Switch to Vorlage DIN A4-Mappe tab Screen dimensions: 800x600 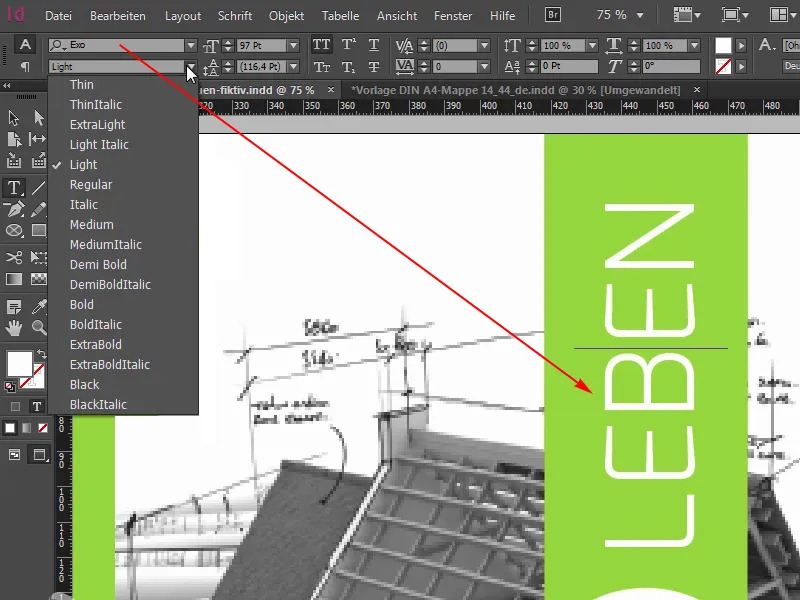515,90
